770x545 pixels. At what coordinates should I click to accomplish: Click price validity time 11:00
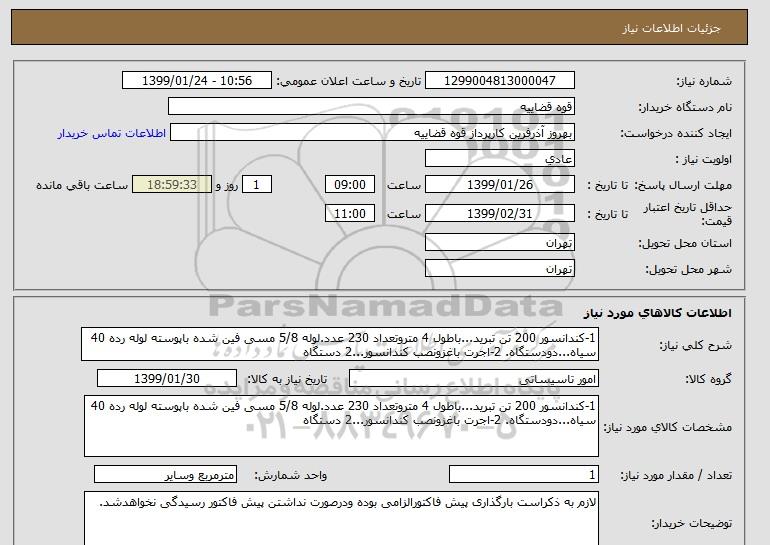350,214
